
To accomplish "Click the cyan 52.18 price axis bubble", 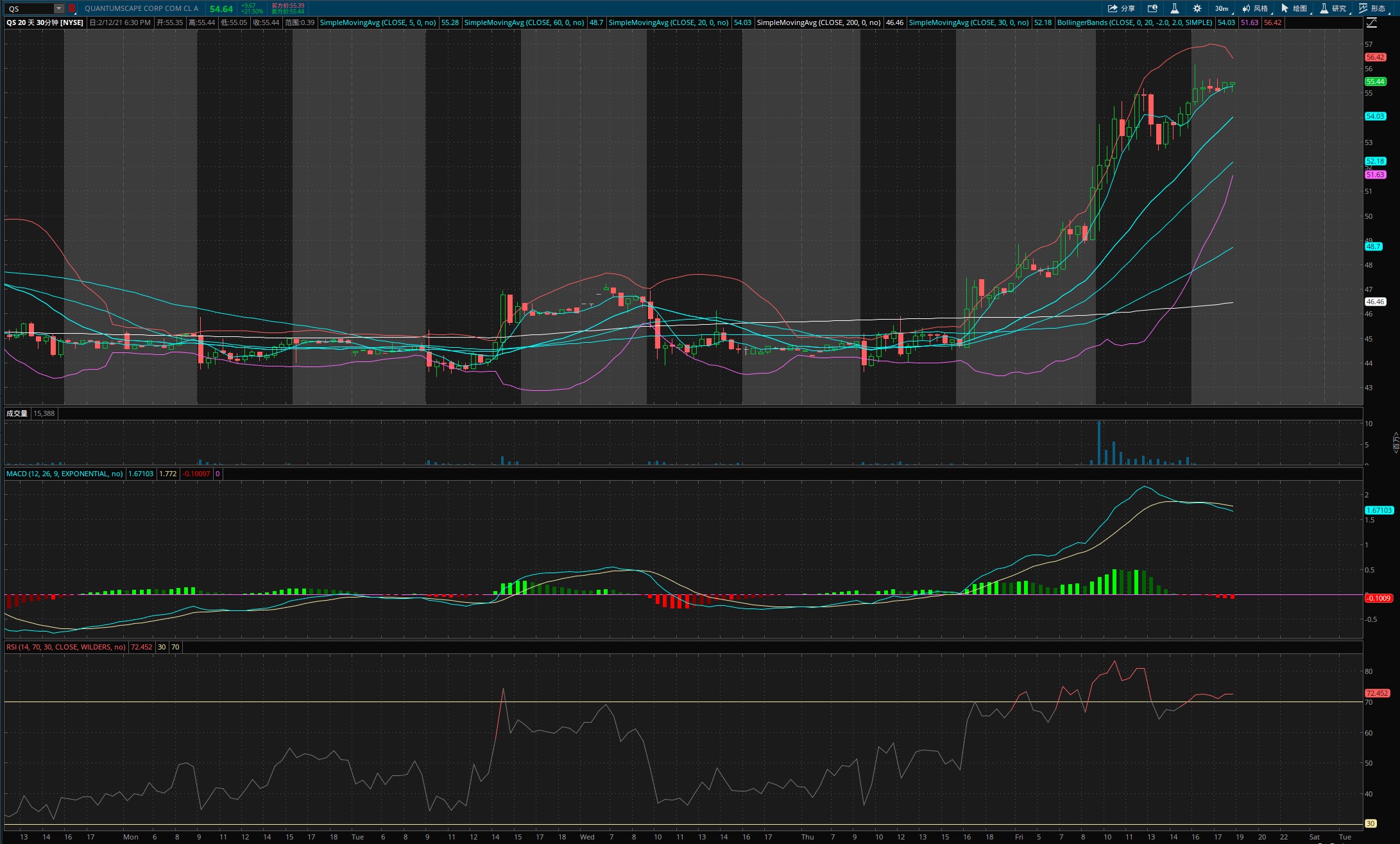I will coord(1376,161).
